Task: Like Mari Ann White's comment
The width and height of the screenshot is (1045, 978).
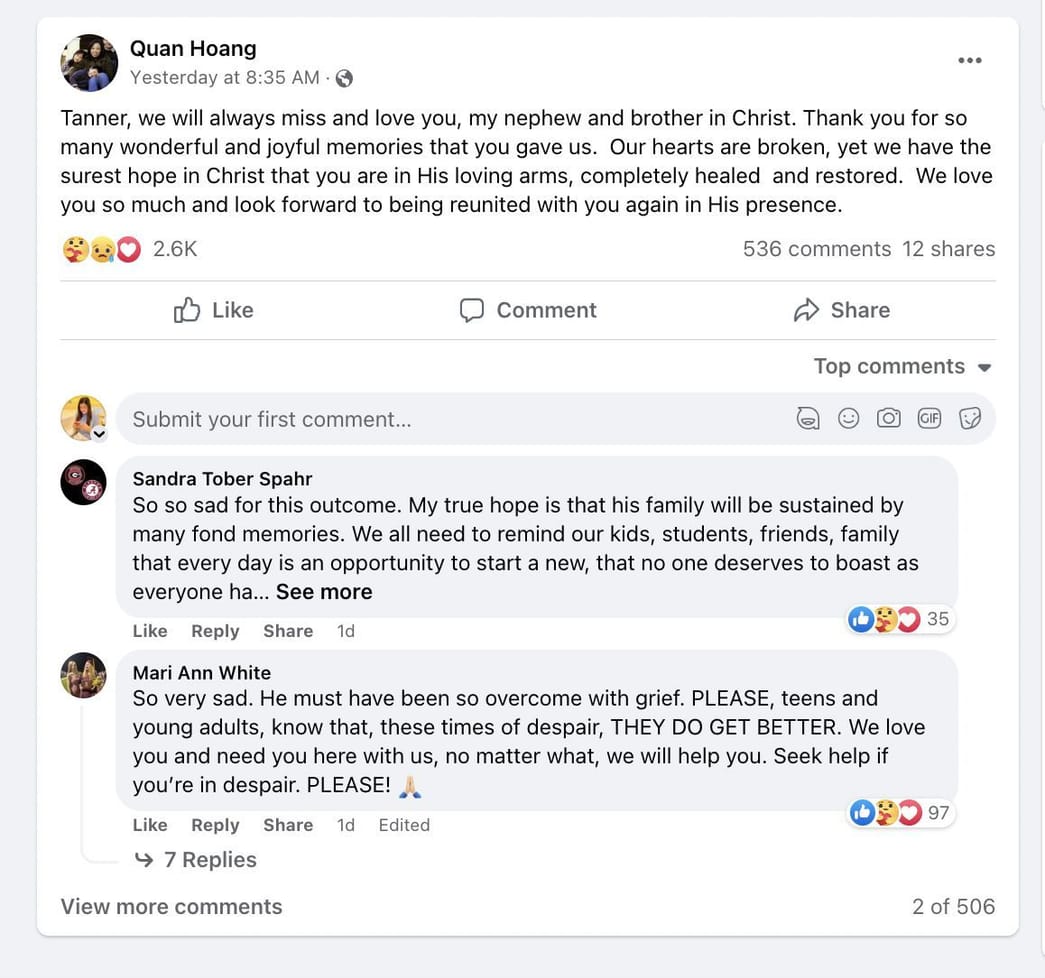Action: click(149, 824)
